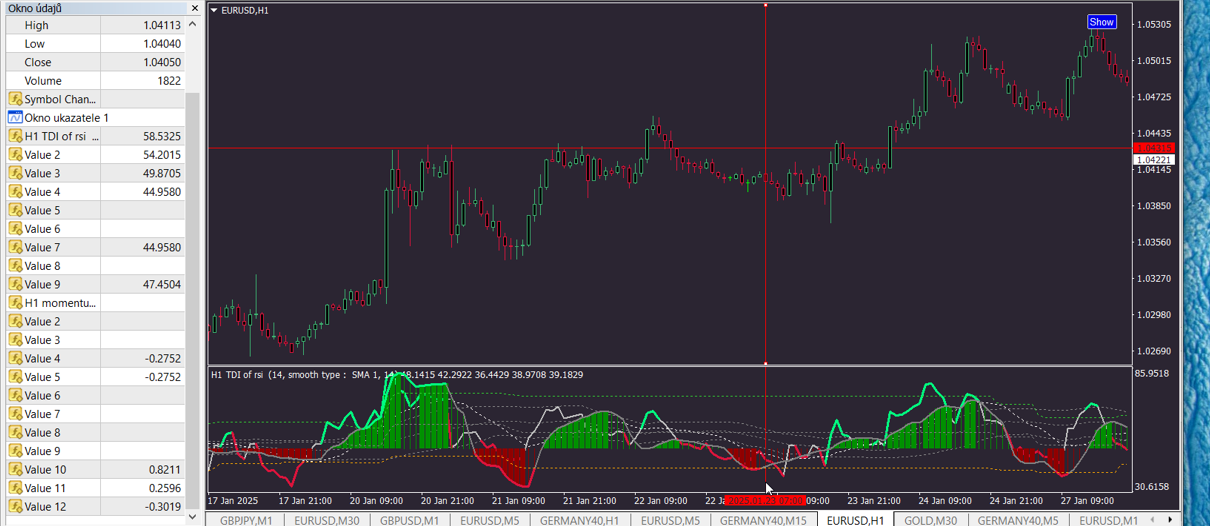Click the right arrow to scroll chart tabs
The width and height of the screenshot is (1210, 526).
1170,519
